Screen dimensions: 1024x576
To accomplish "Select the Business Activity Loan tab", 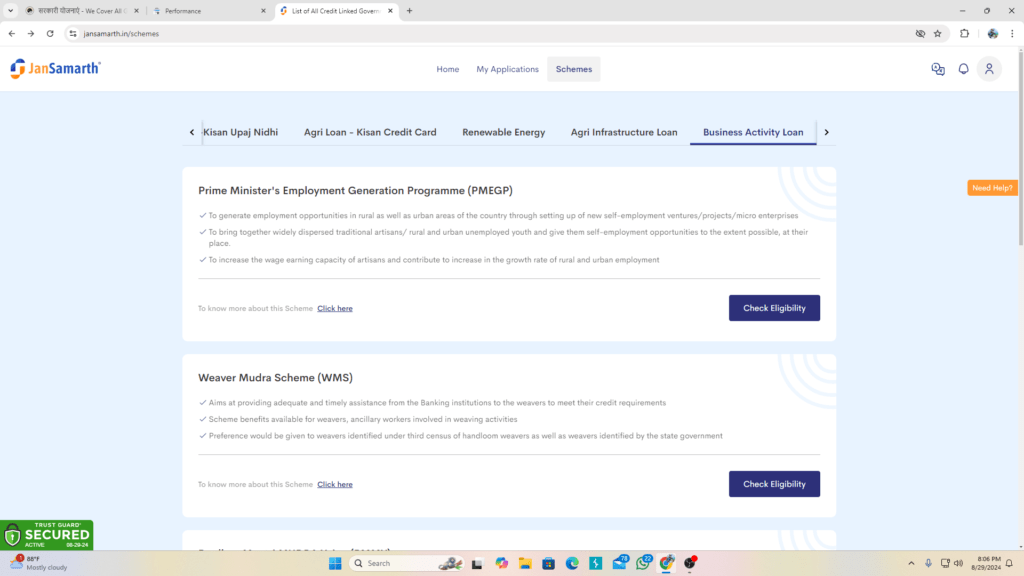I will (x=753, y=132).
